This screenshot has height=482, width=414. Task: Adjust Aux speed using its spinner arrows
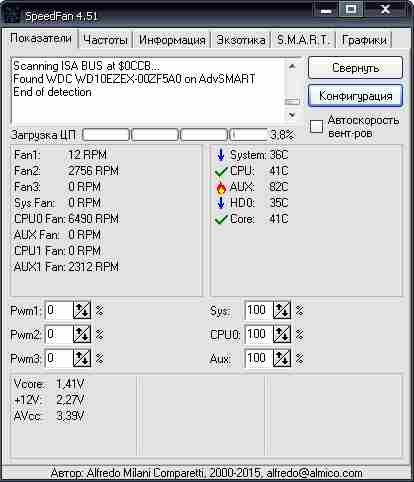coord(282,358)
